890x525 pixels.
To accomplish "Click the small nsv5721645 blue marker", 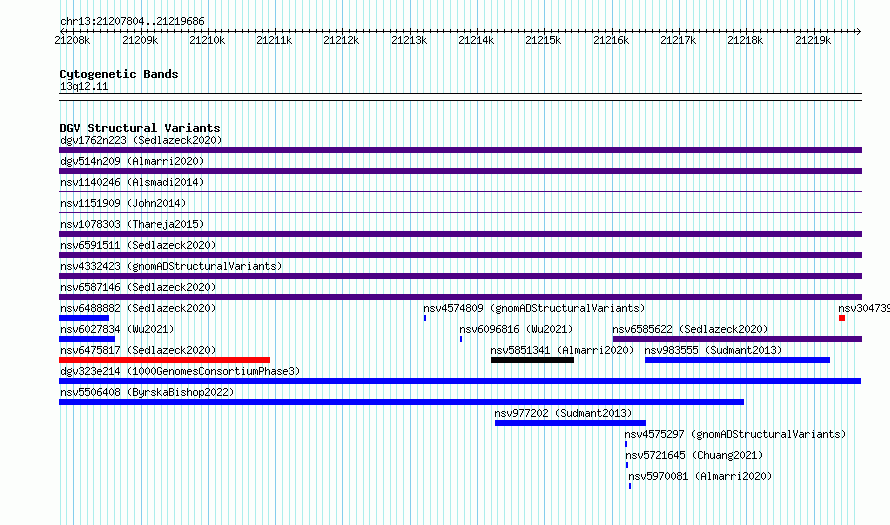I will tap(627, 465).
